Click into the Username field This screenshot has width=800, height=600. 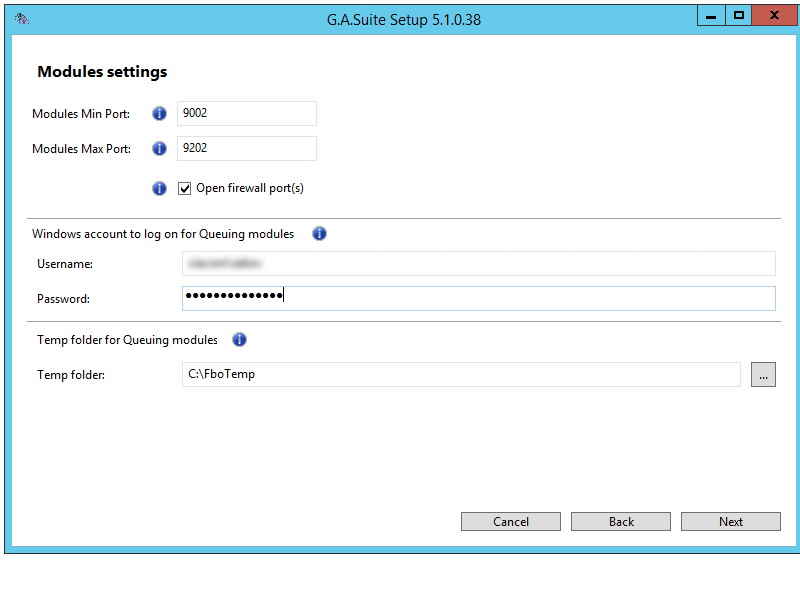[479, 264]
